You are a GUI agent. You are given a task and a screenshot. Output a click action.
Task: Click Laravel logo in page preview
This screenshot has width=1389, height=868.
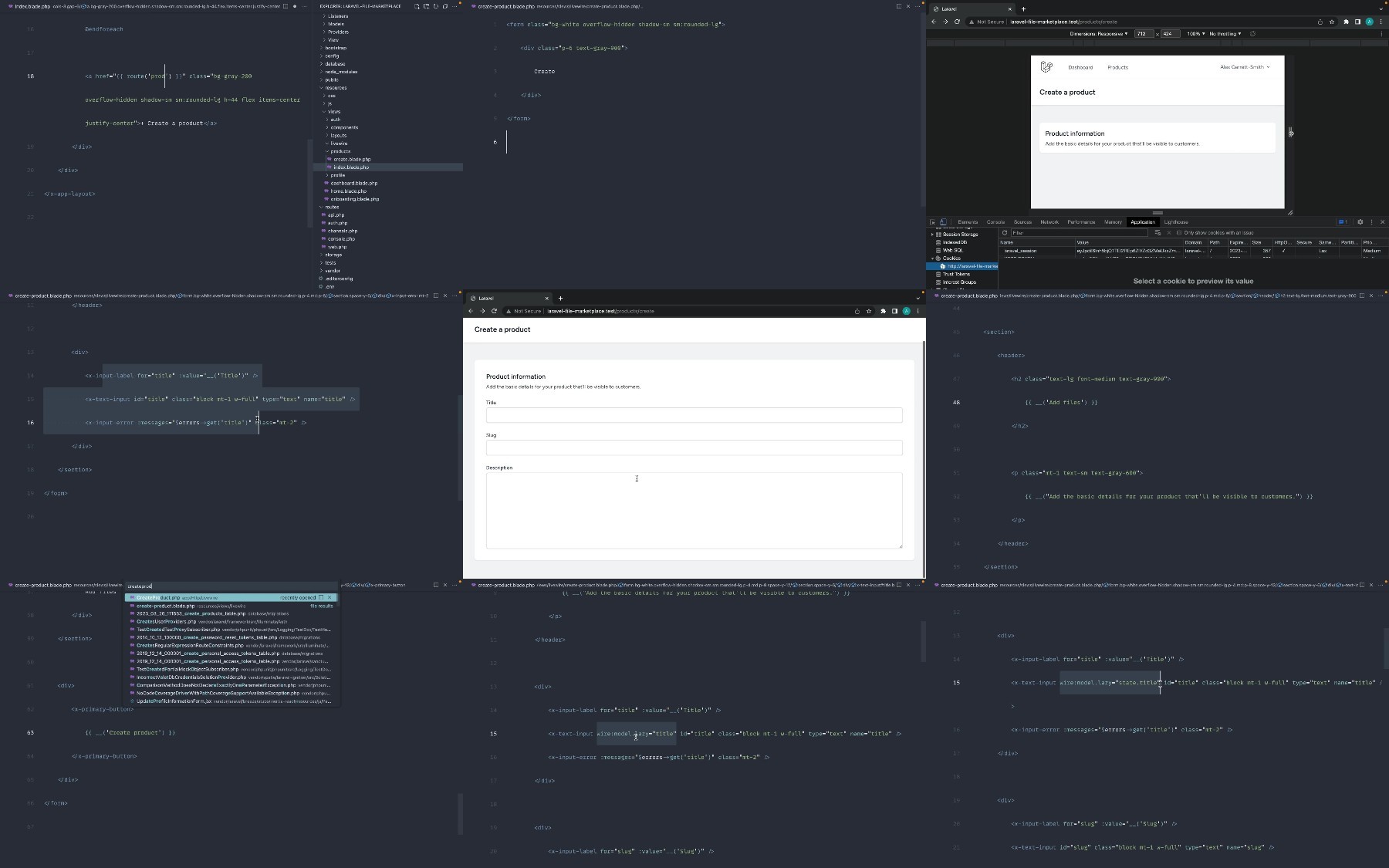point(1046,67)
